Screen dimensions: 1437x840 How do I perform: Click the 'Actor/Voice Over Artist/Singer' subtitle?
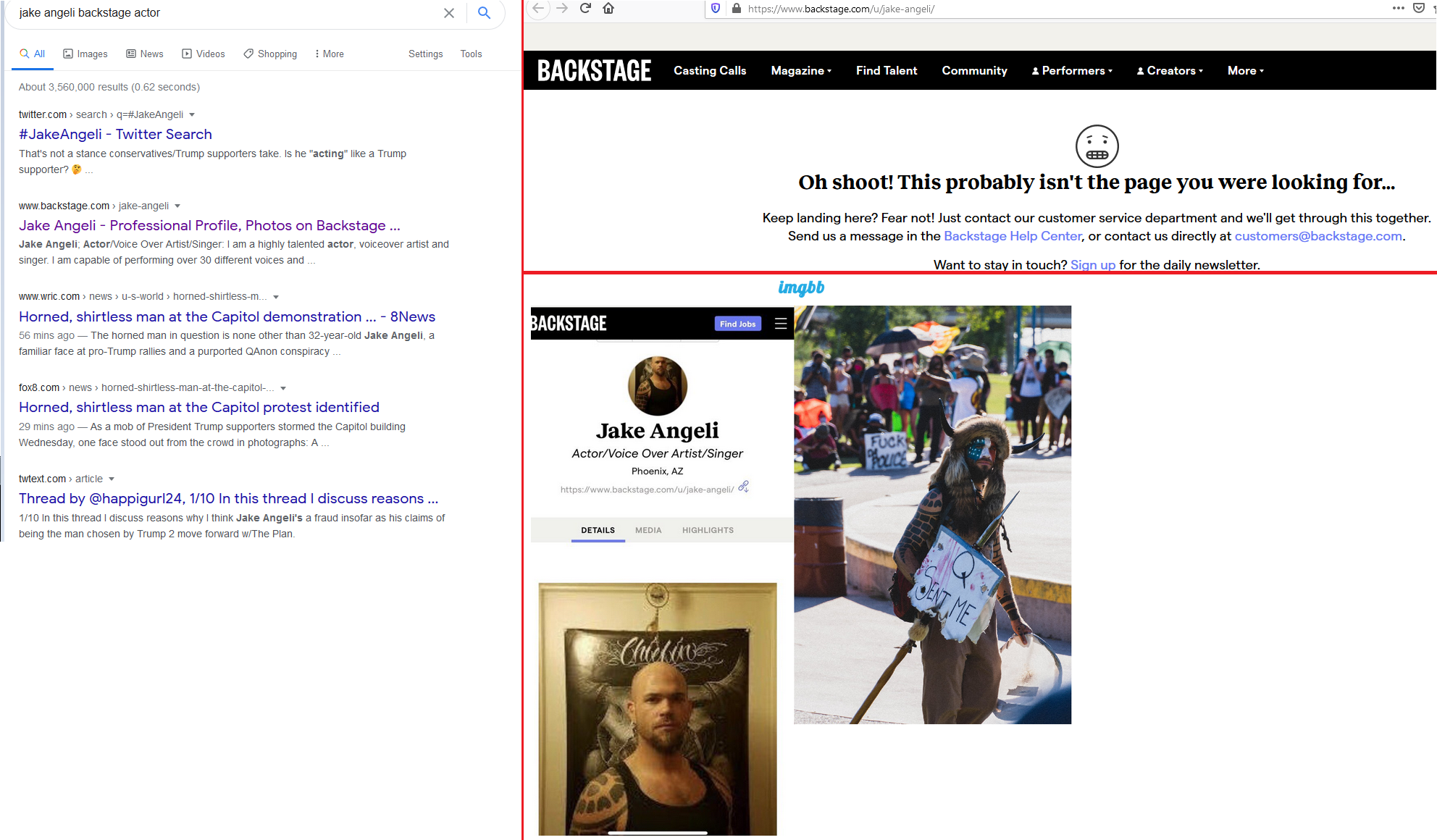tap(658, 453)
